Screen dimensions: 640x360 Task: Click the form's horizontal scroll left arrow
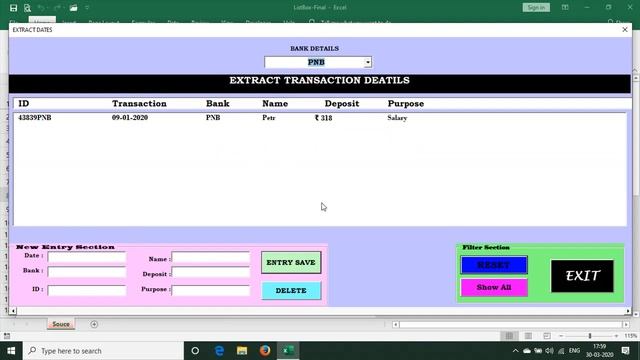pyautogui.click(x=13, y=311)
